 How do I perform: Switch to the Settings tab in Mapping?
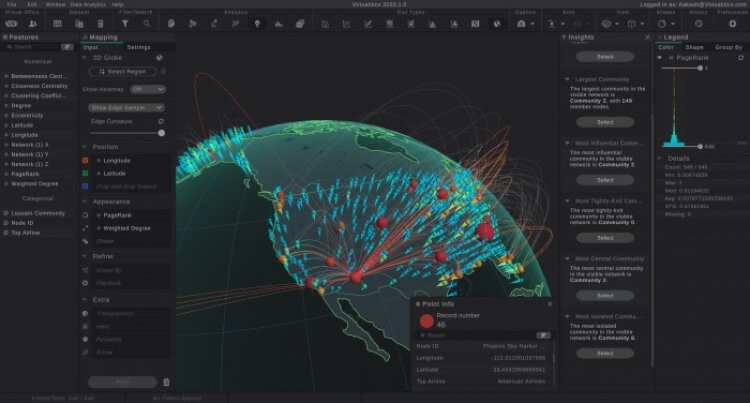click(x=139, y=47)
